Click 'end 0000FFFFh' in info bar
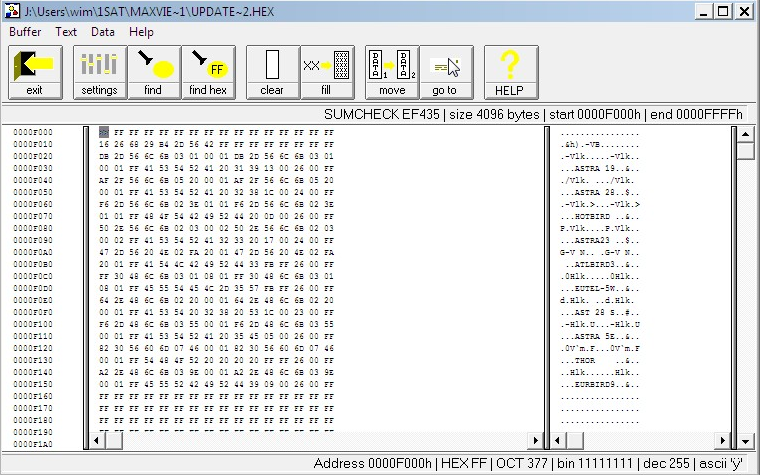 696,114
